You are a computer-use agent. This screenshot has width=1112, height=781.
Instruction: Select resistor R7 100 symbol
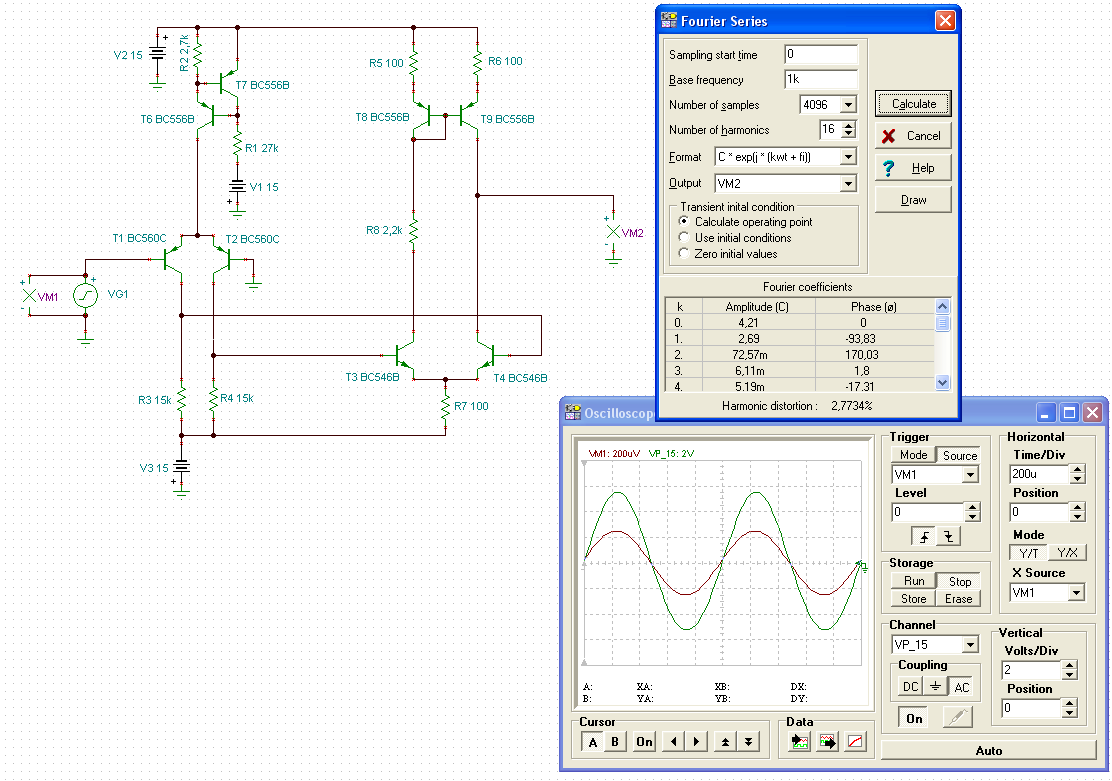pos(445,407)
